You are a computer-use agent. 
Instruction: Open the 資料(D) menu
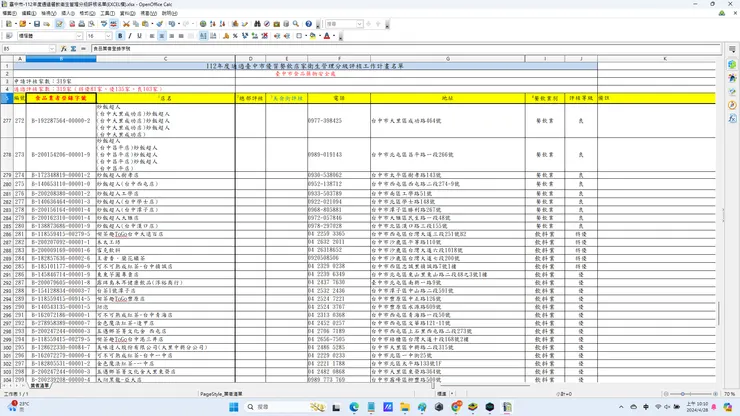pyautogui.click(x=127, y=13)
